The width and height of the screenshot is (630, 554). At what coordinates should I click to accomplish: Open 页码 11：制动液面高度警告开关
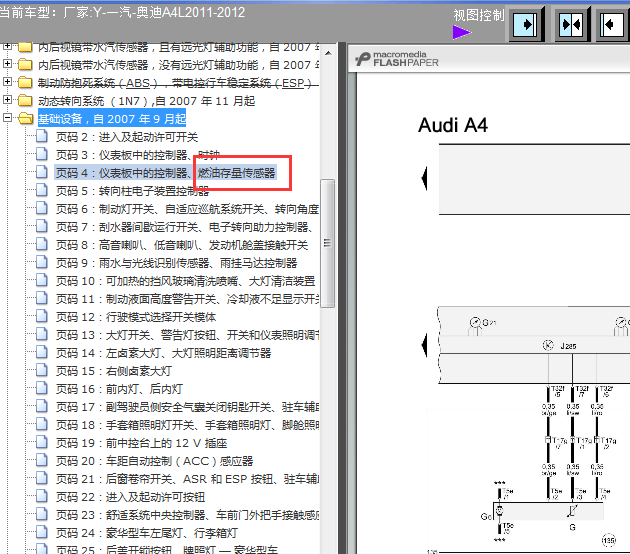[x=187, y=299]
